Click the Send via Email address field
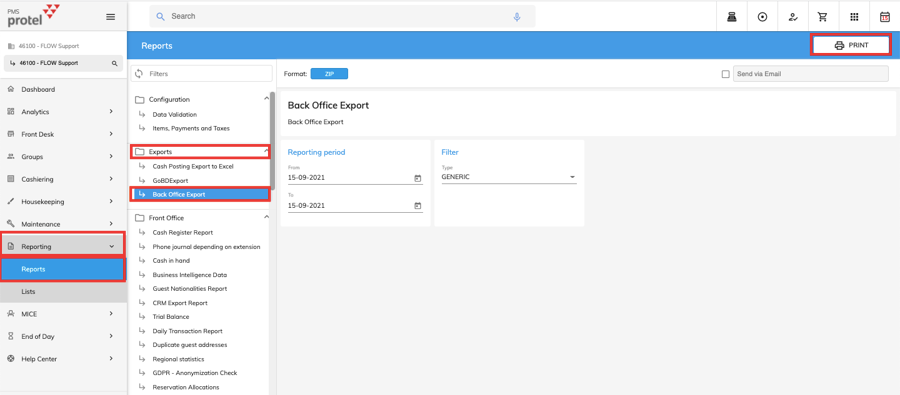 coord(810,74)
